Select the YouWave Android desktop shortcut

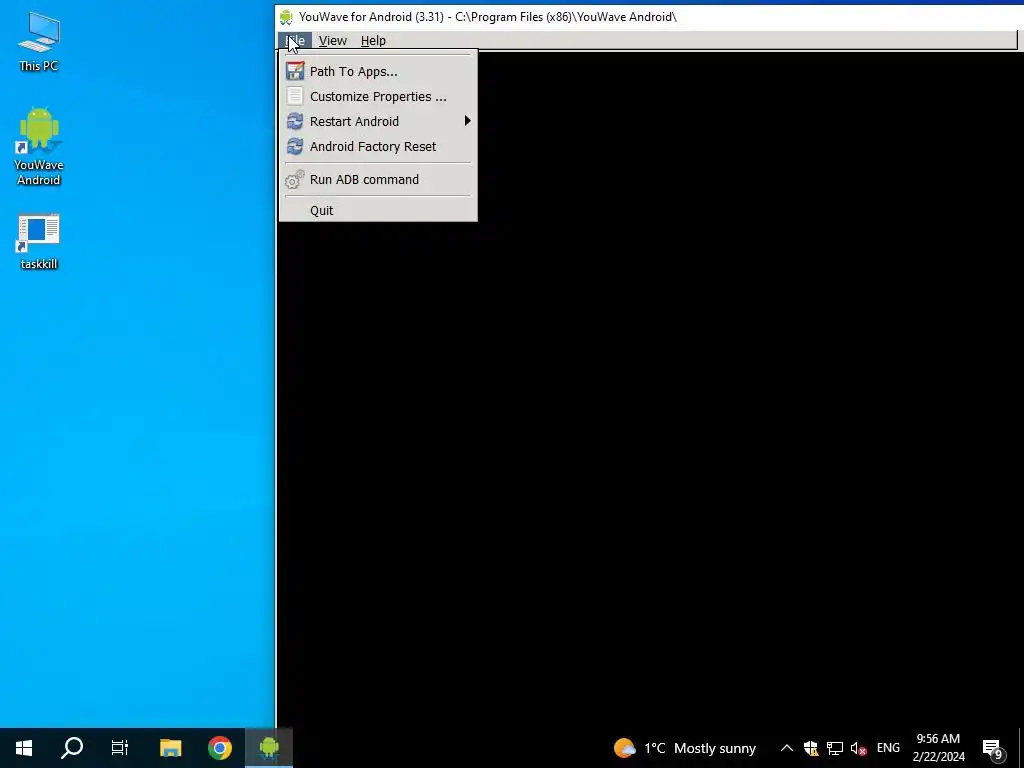(x=39, y=146)
